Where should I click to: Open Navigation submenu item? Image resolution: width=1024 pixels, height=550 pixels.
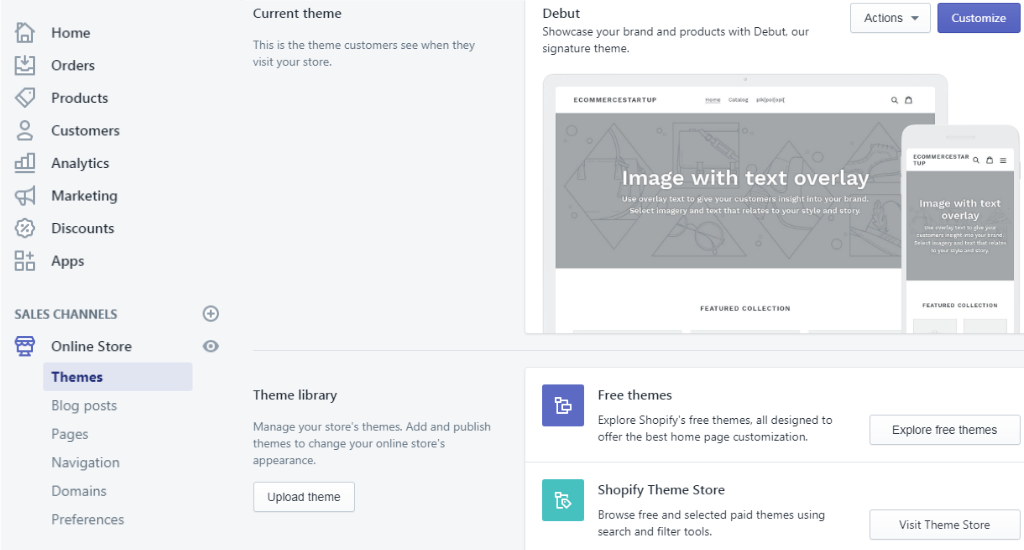[86, 462]
